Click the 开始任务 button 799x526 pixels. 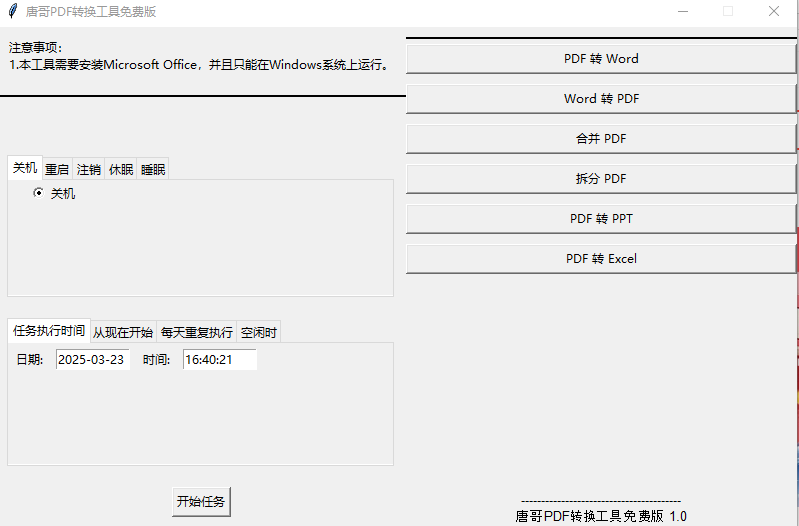[x=201, y=502]
